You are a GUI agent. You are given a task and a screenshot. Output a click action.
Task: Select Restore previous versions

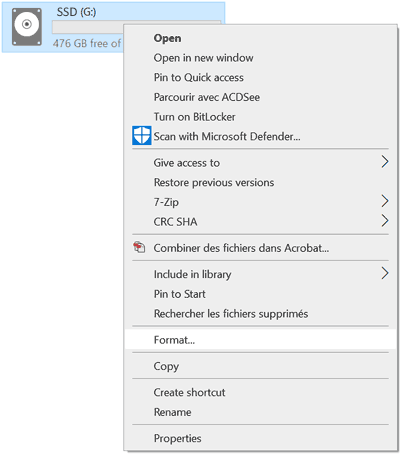pyautogui.click(x=260, y=182)
